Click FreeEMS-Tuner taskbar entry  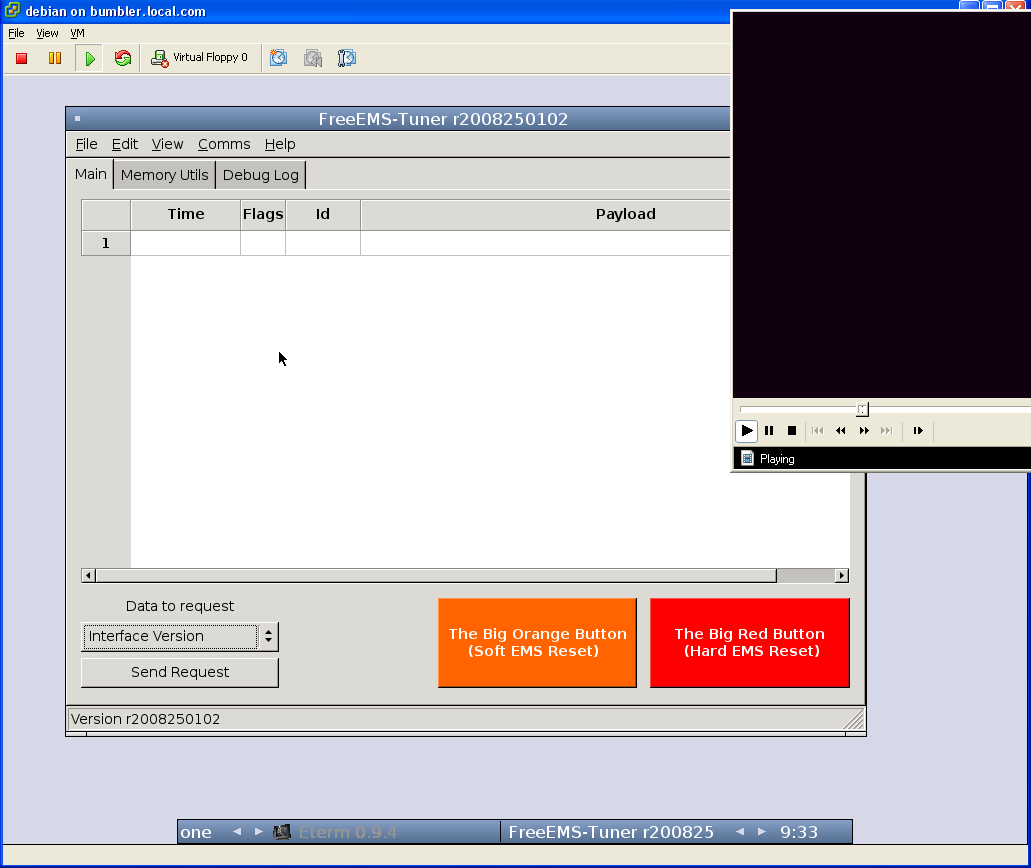click(611, 832)
